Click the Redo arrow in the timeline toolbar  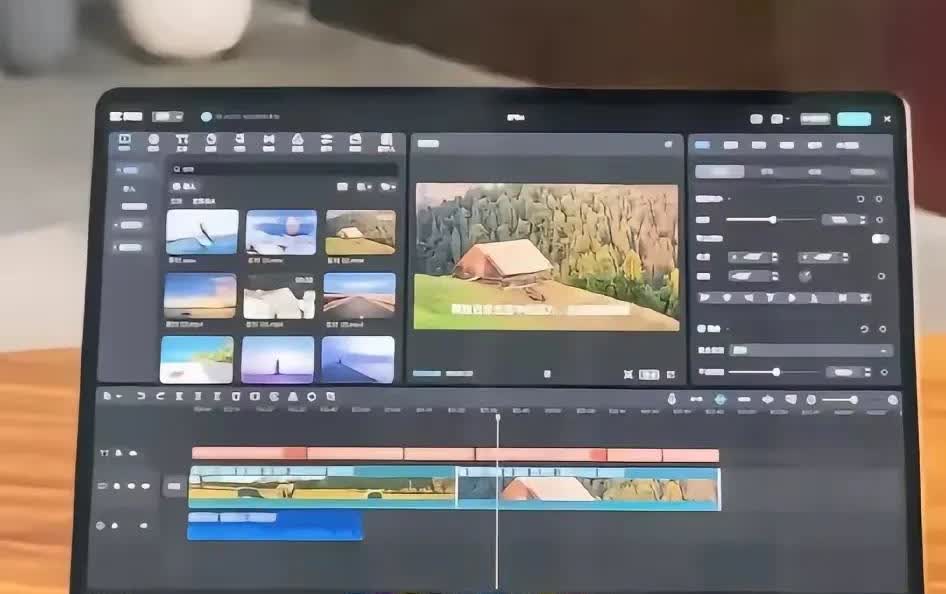160,396
